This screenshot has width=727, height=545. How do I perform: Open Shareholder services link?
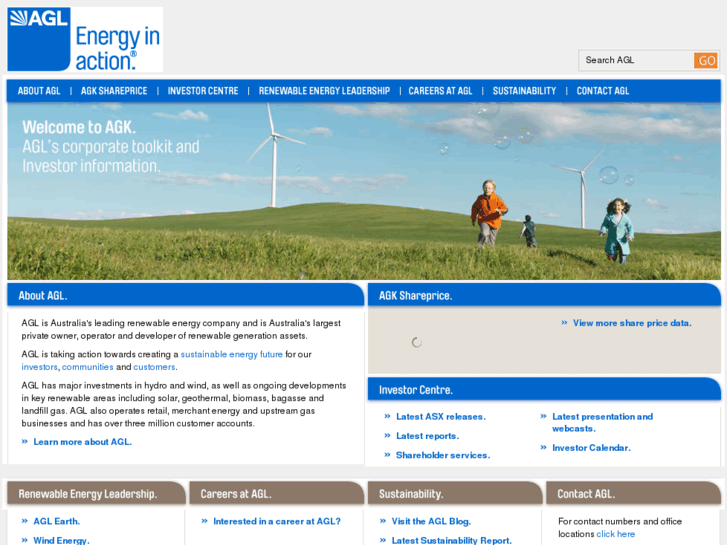(443, 455)
